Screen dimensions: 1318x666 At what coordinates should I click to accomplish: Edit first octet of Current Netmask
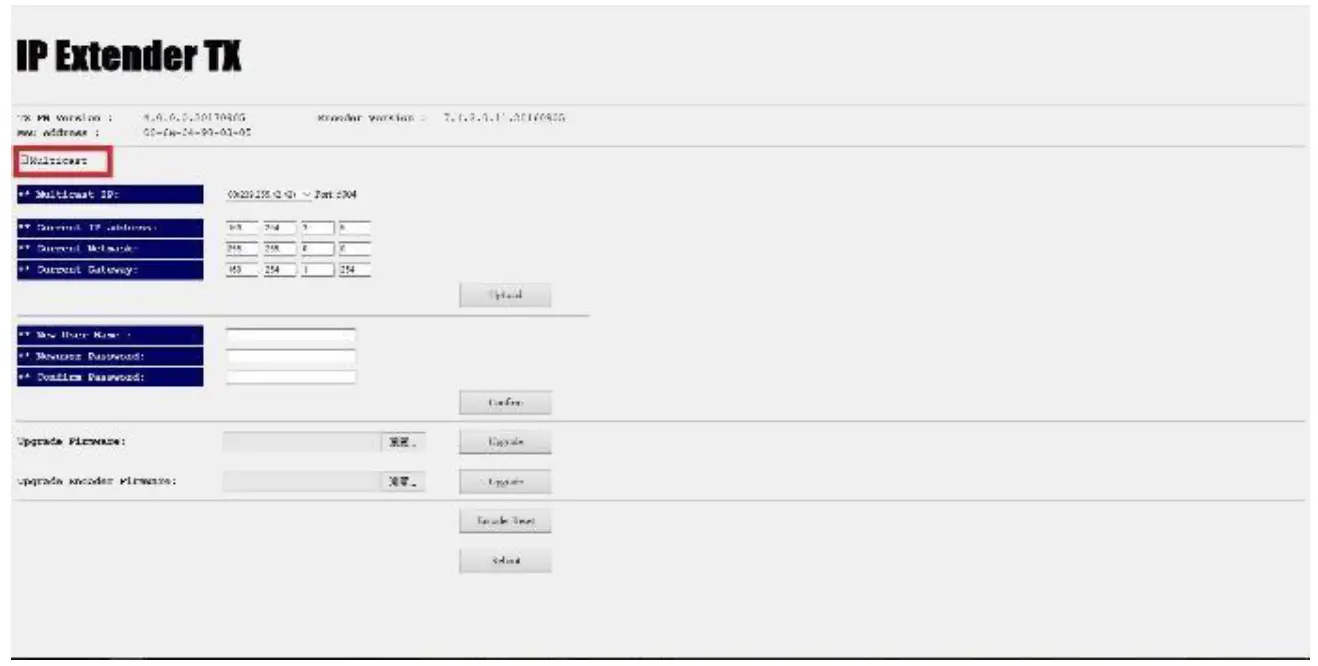(242, 249)
